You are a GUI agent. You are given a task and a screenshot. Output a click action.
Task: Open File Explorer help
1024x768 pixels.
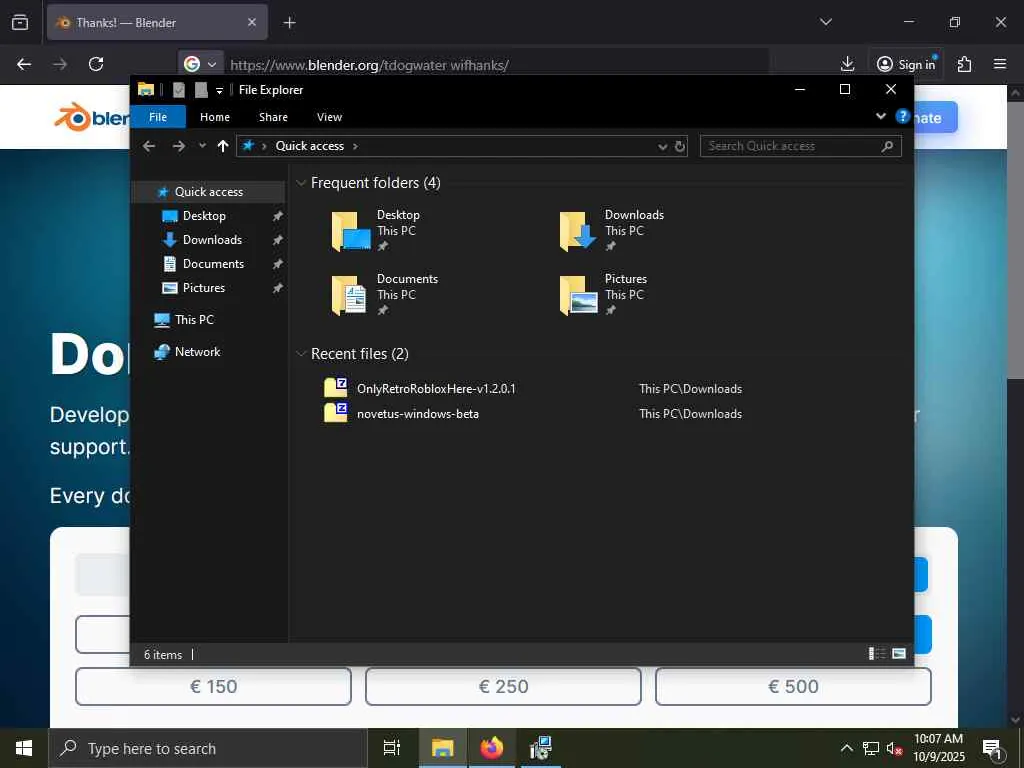pyautogui.click(x=903, y=116)
